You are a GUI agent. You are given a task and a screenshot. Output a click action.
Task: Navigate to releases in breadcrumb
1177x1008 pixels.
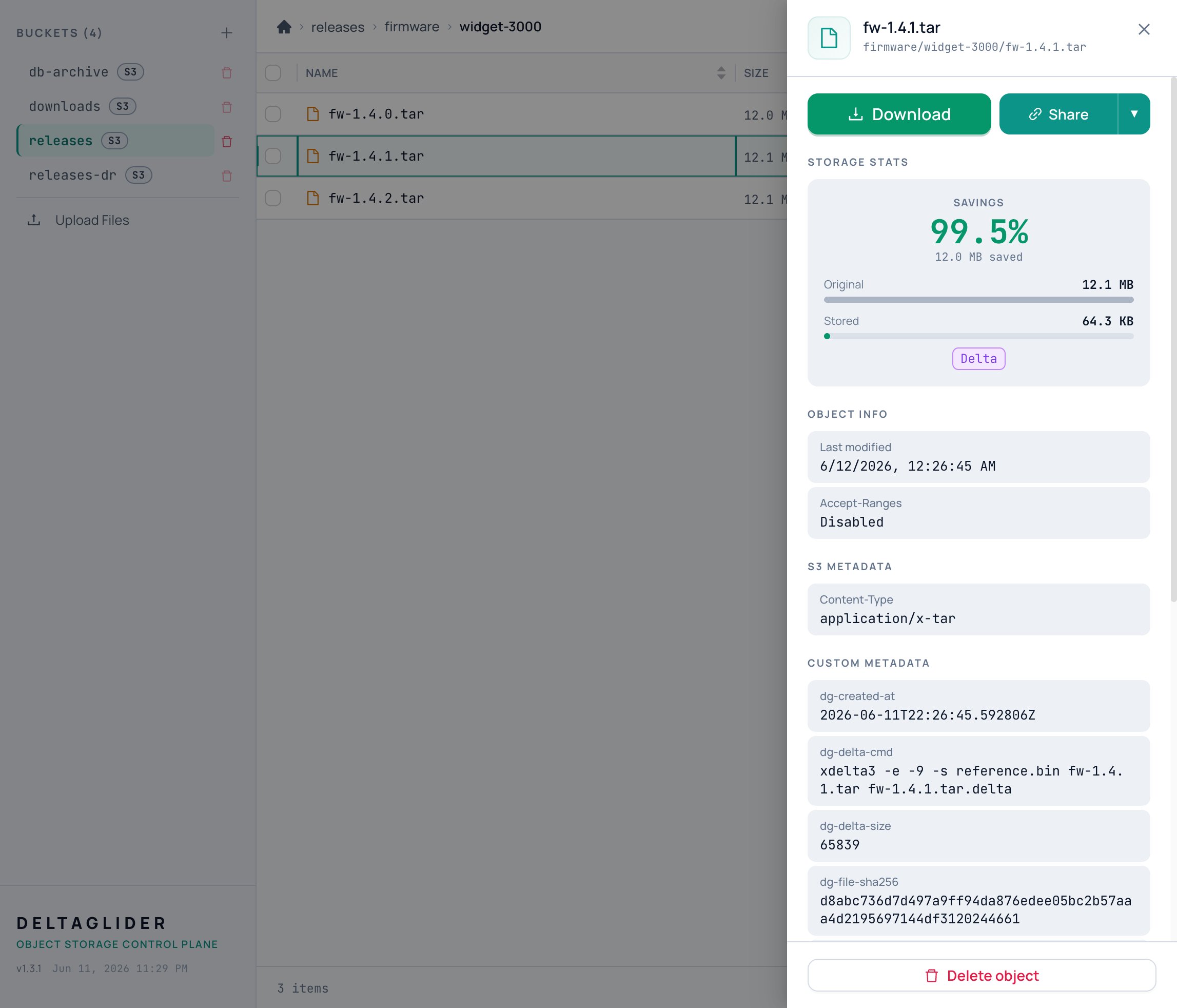(338, 27)
